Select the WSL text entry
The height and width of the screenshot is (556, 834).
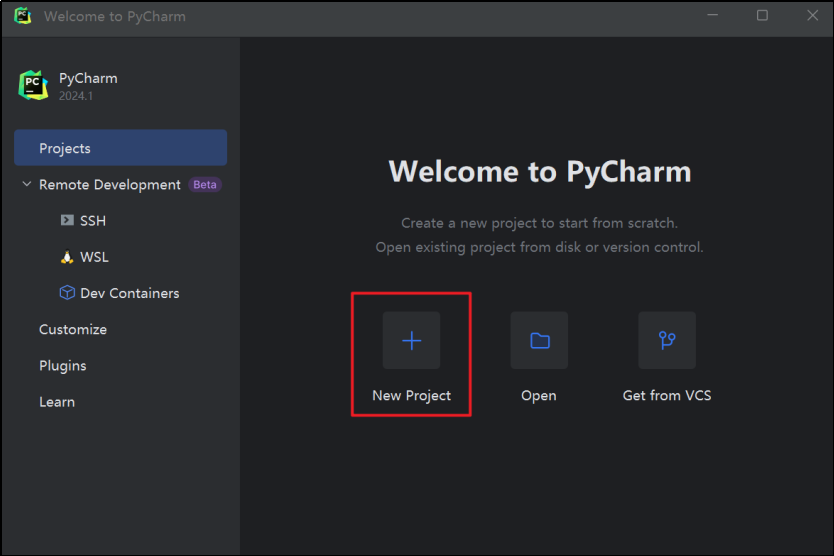tap(95, 257)
